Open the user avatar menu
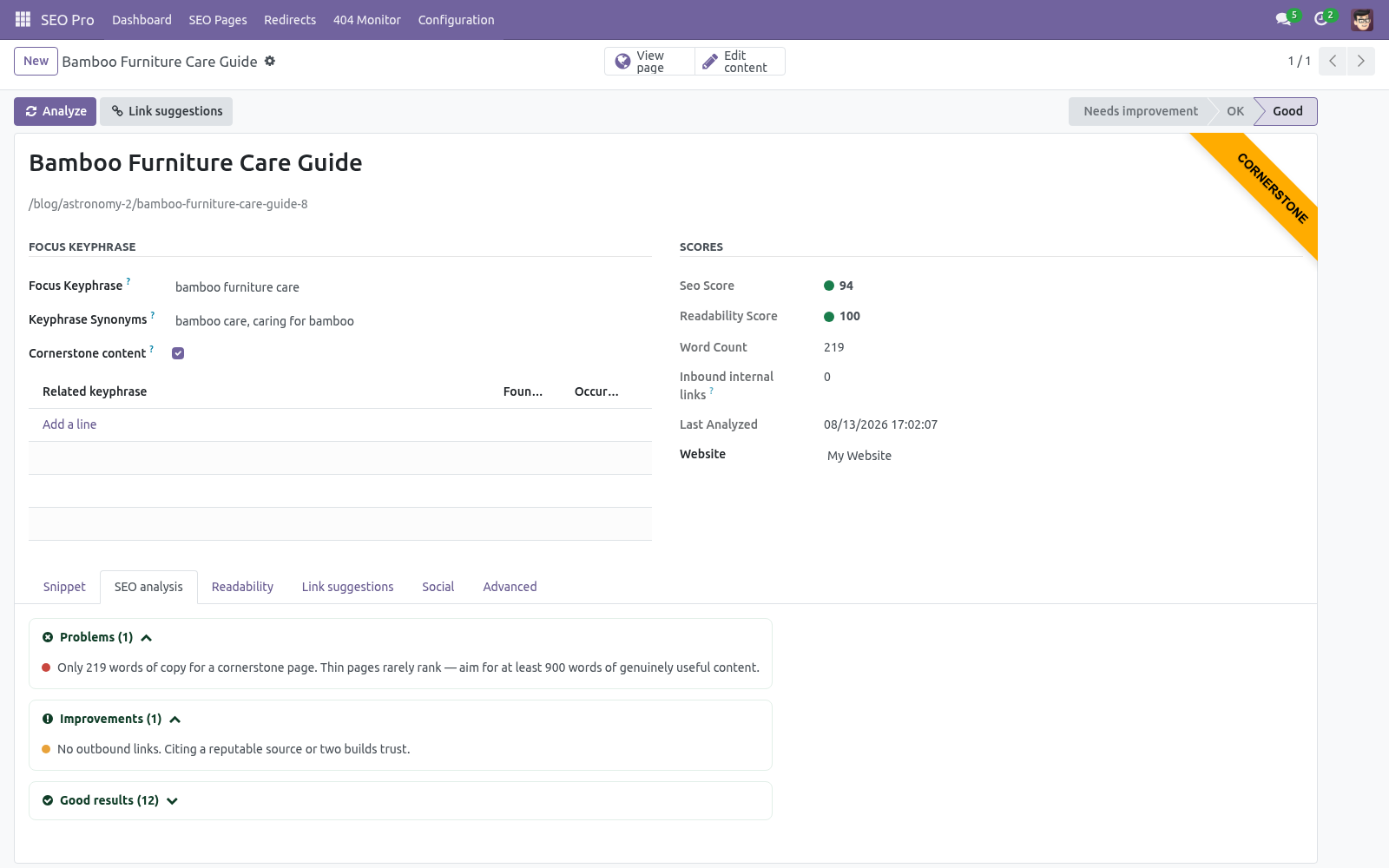1389x868 pixels. 1362,19
